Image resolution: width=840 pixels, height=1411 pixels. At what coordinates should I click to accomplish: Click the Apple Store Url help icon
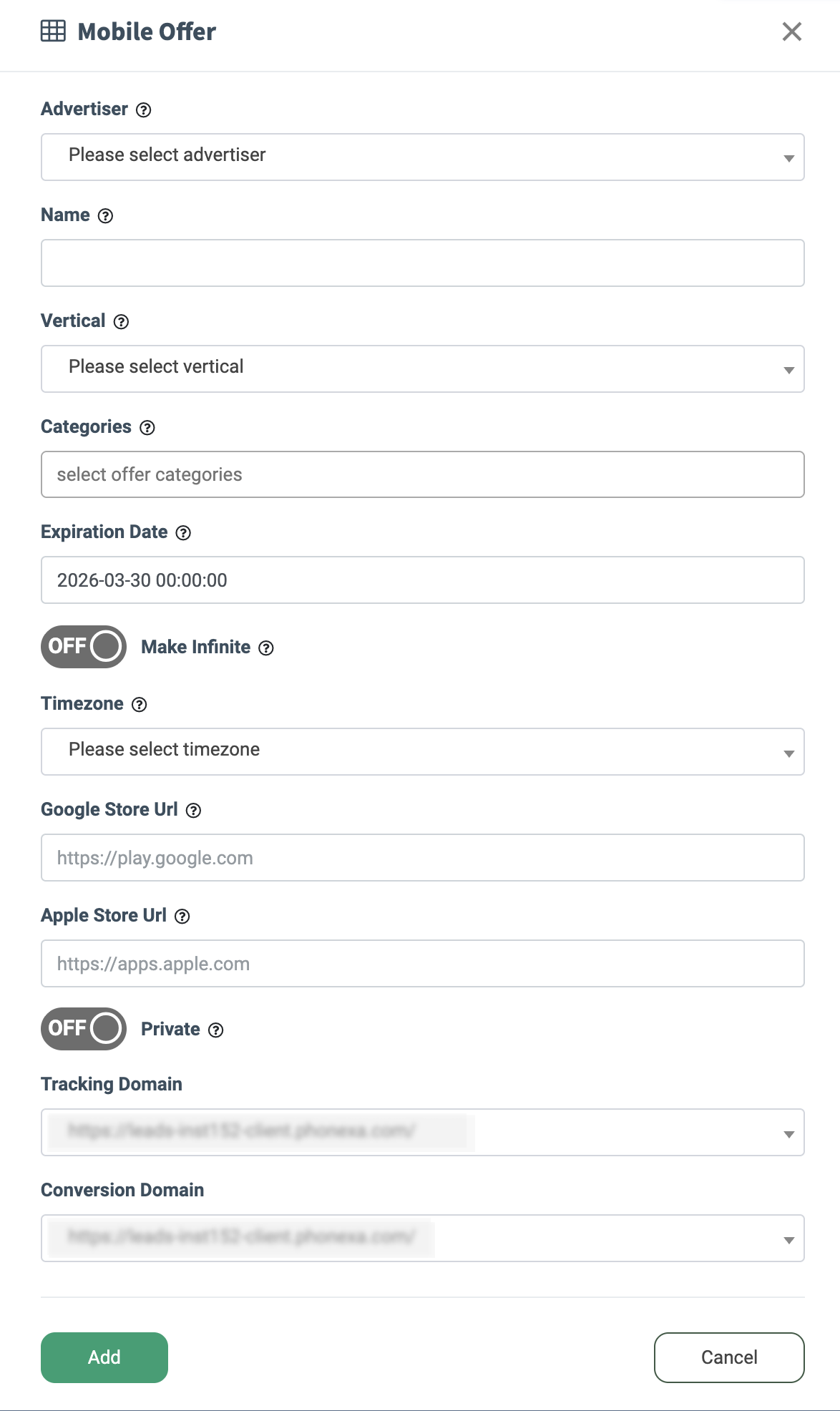(182, 917)
